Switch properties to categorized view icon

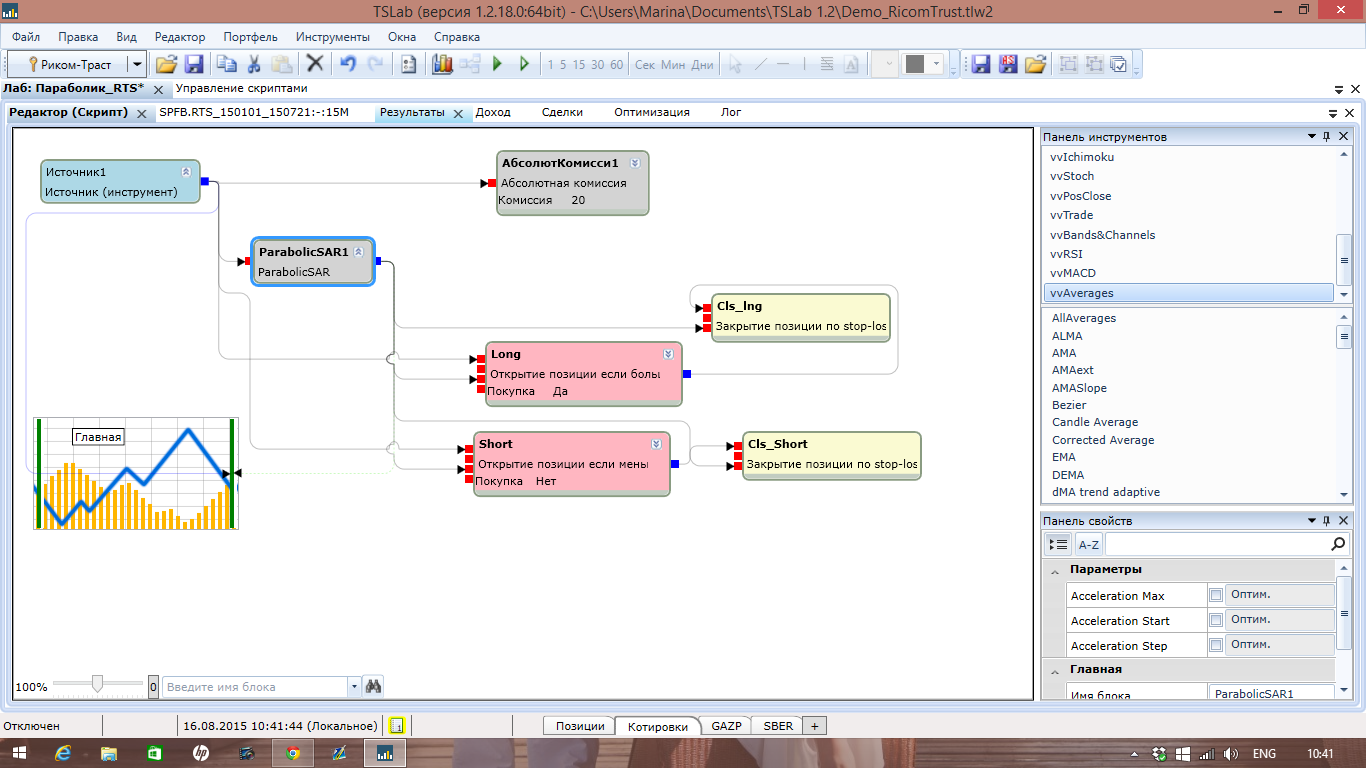click(1057, 545)
